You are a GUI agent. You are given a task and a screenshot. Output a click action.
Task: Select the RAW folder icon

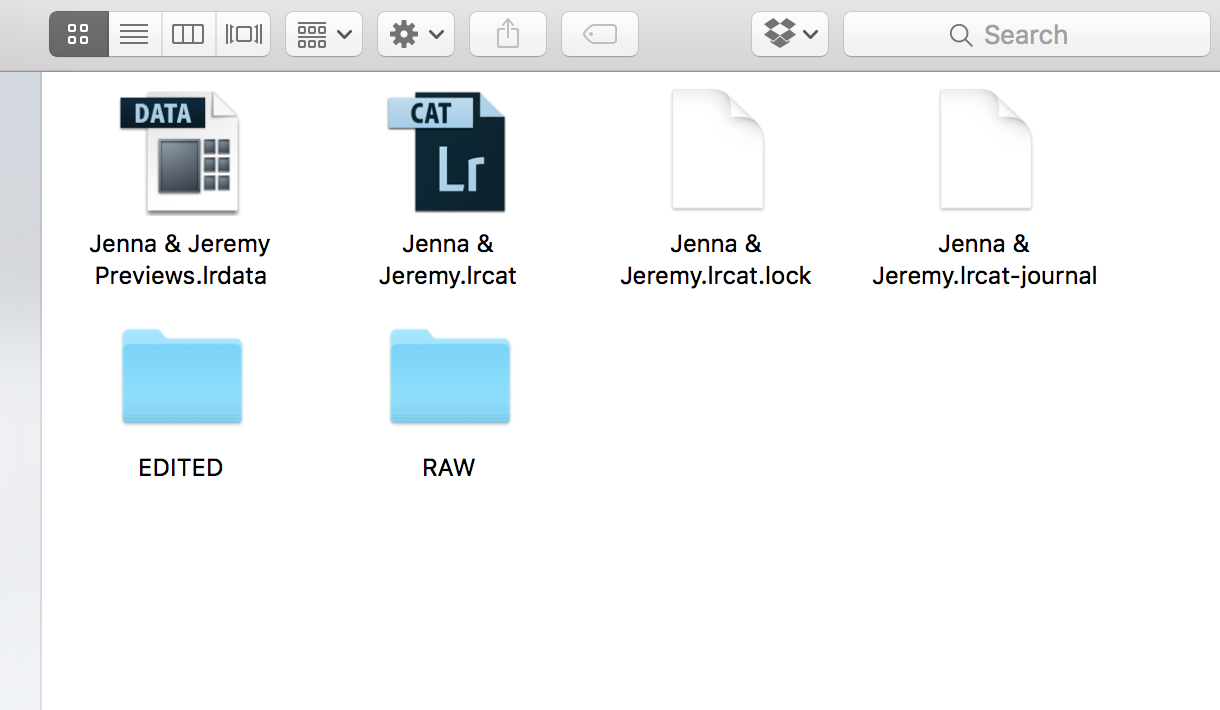[449, 376]
